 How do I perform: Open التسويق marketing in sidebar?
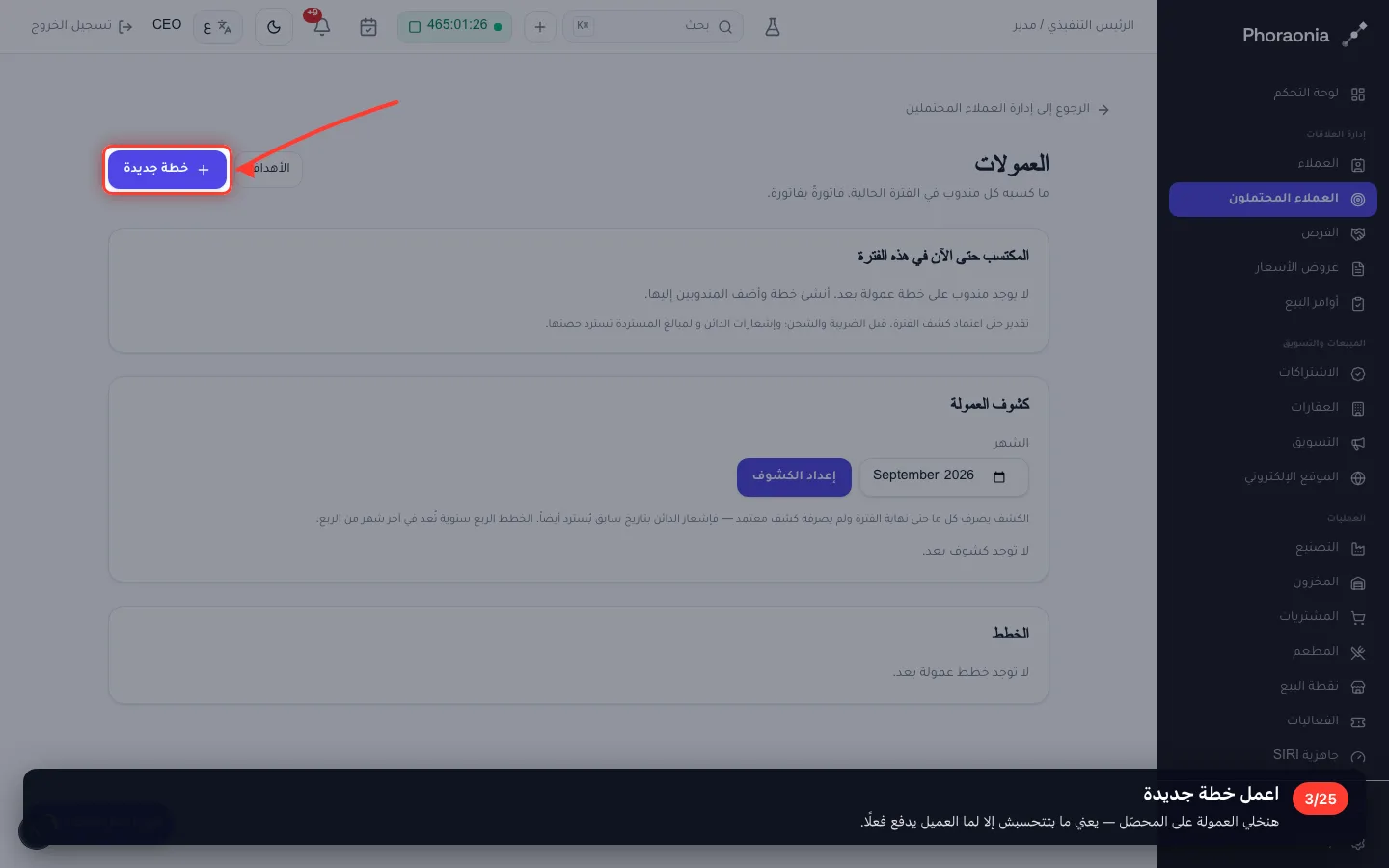coord(1273,443)
